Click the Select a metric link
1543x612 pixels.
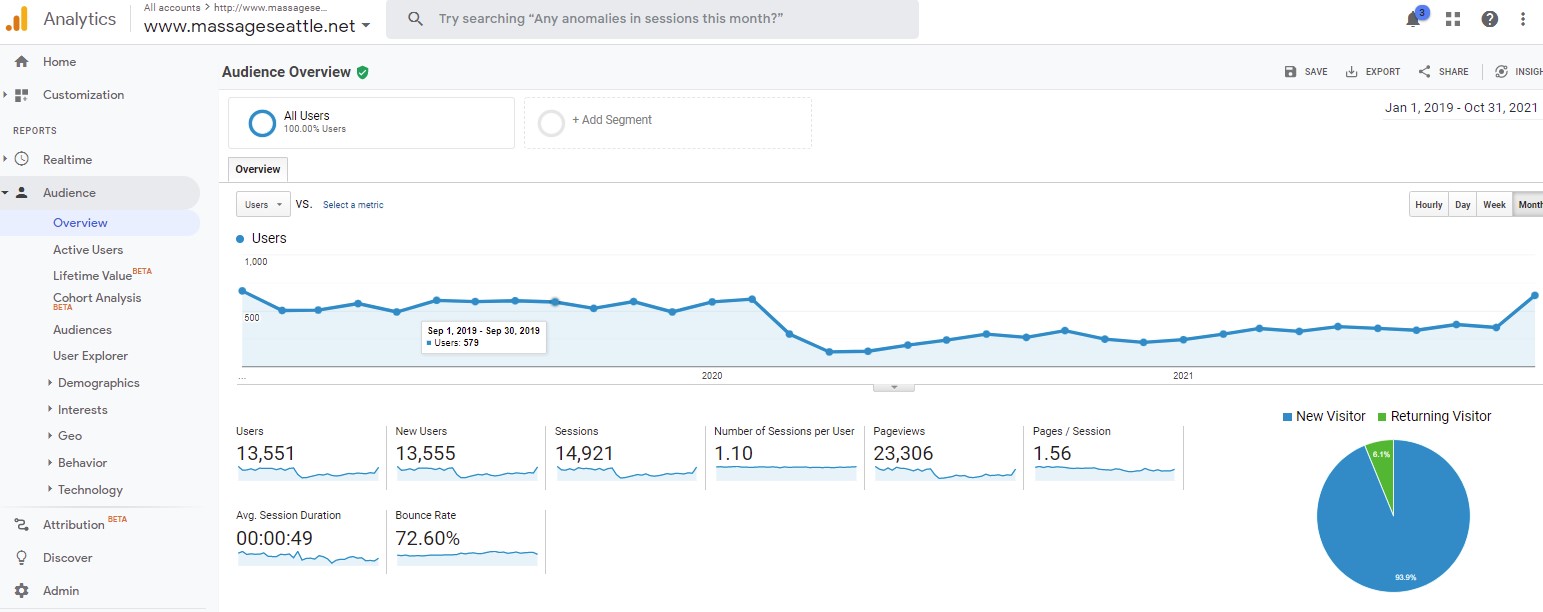coord(353,205)
